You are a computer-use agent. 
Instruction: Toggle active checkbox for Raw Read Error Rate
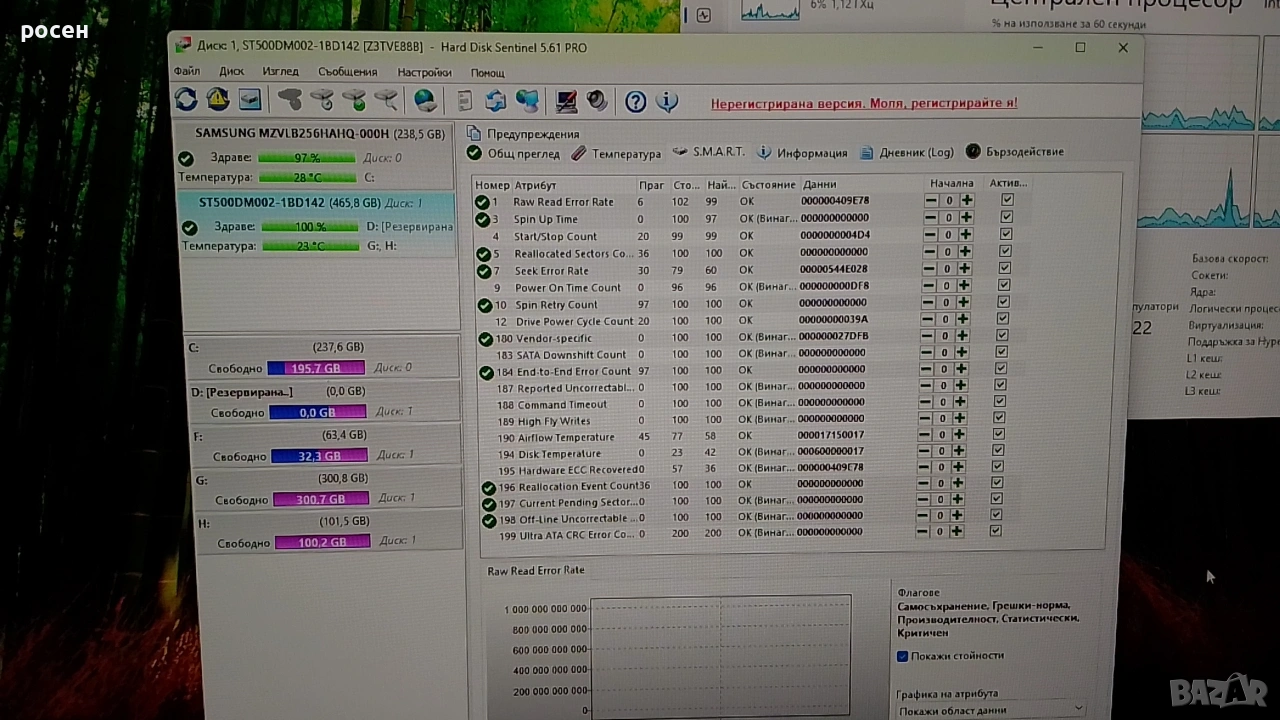coord(1007,200)
